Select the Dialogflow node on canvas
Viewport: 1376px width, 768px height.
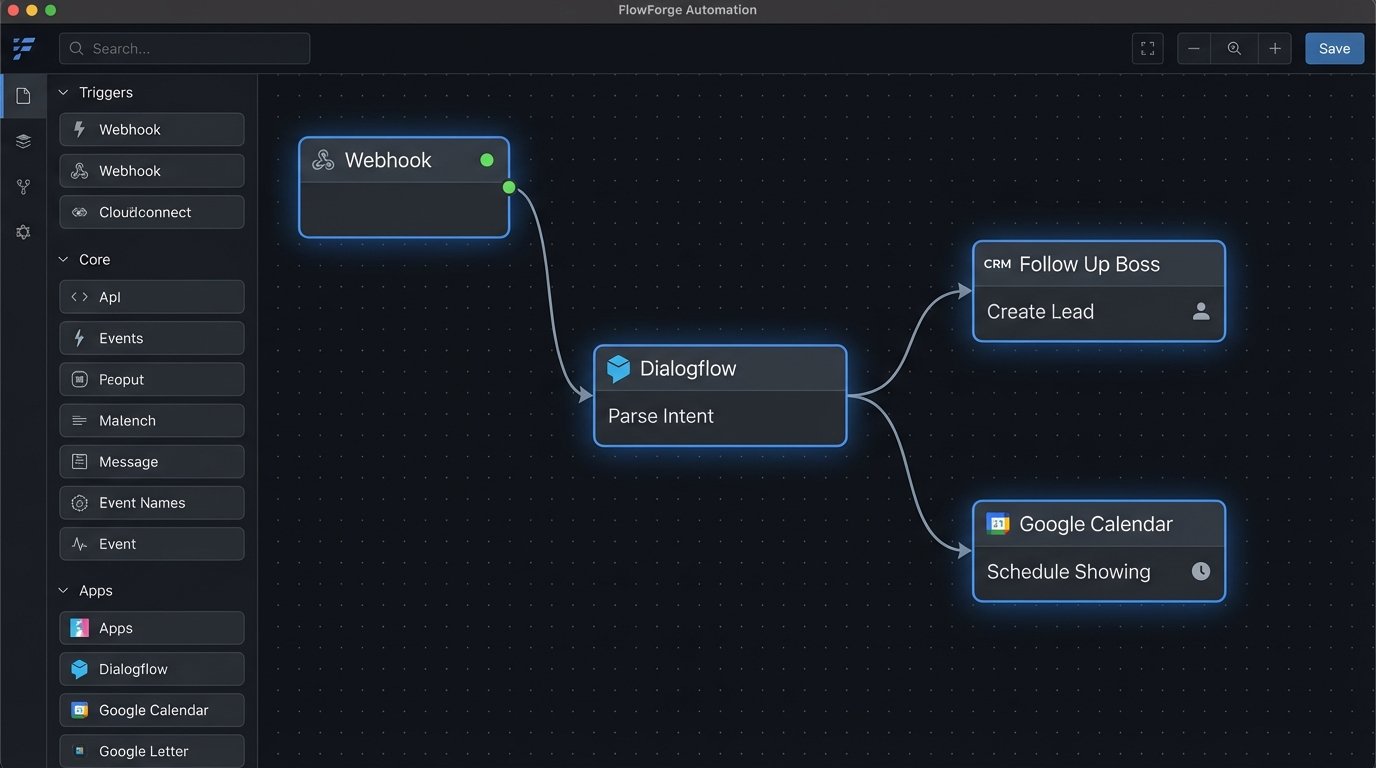[720, 395]
